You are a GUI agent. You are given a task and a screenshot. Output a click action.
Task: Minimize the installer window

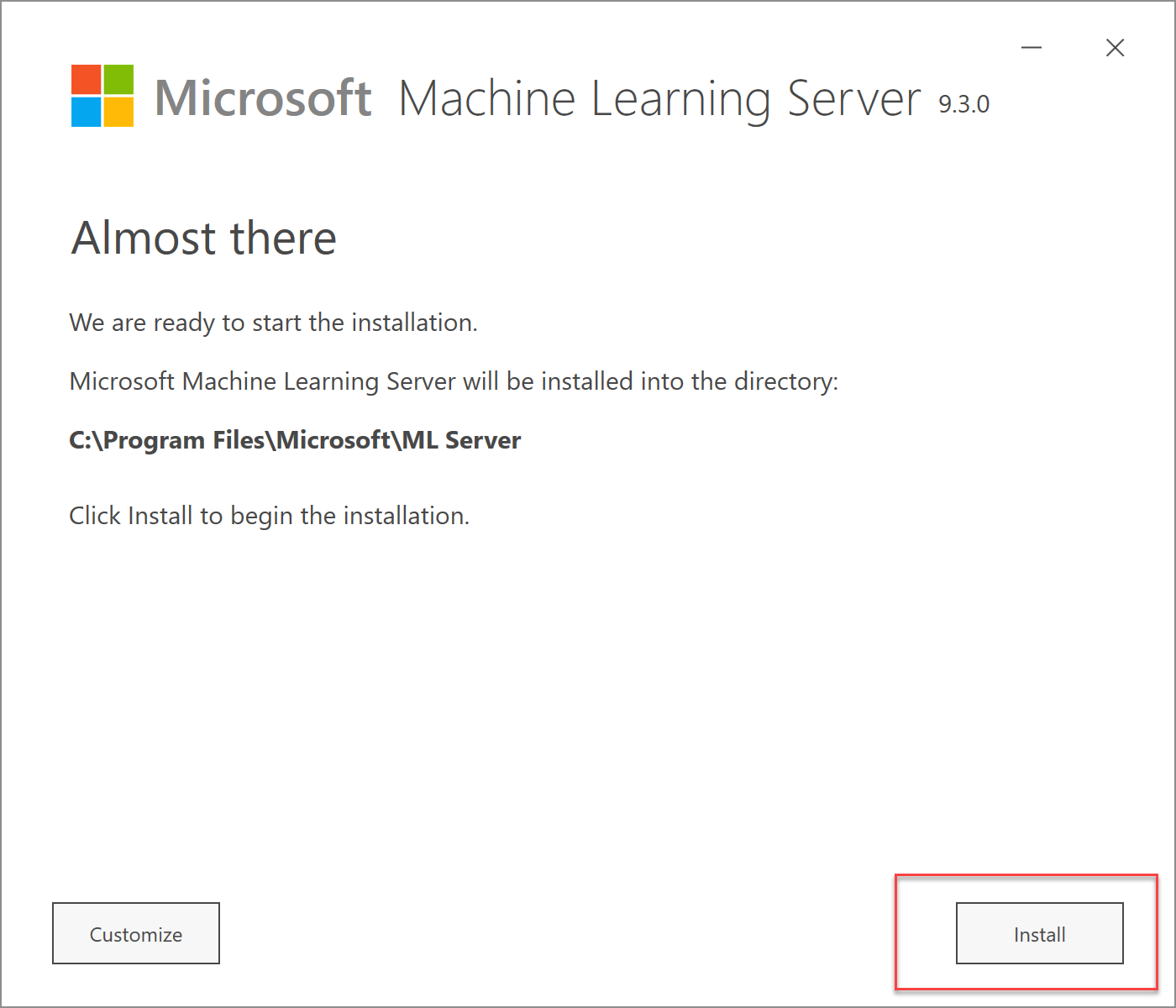coord(1032,48)
